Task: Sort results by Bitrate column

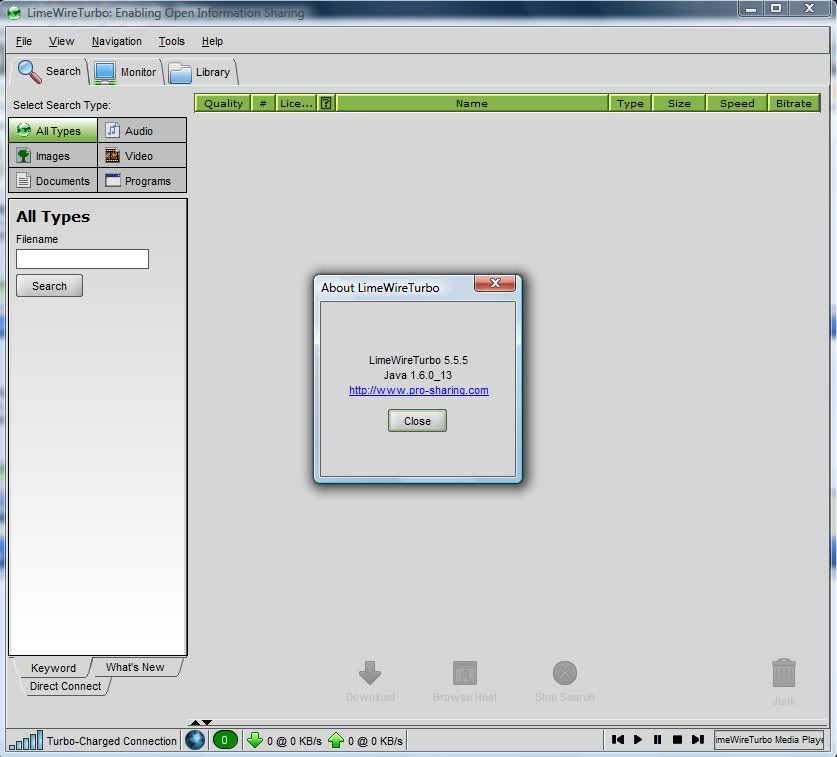Action: pos(794,103)
